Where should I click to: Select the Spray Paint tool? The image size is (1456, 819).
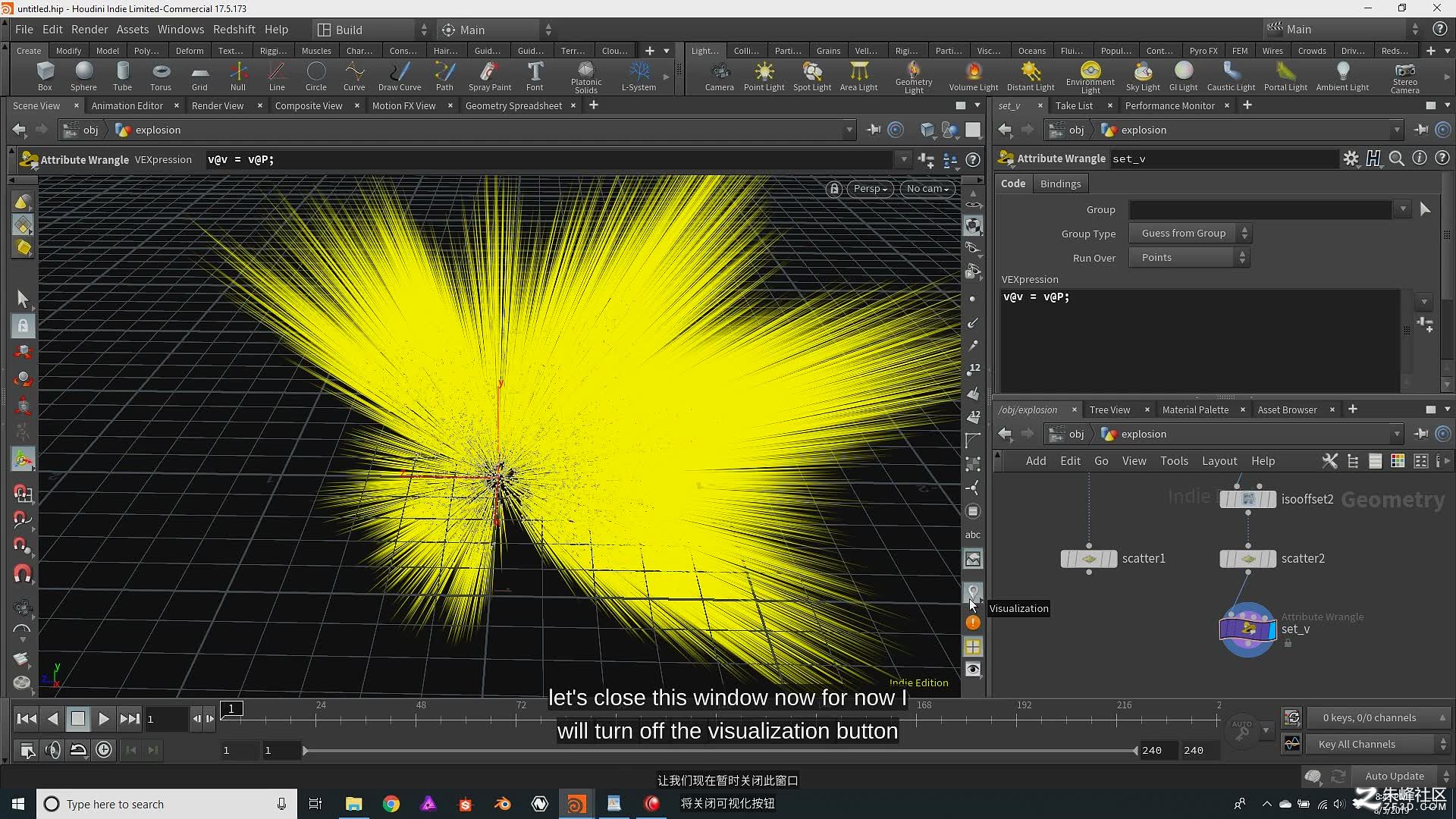coord(490,77)
